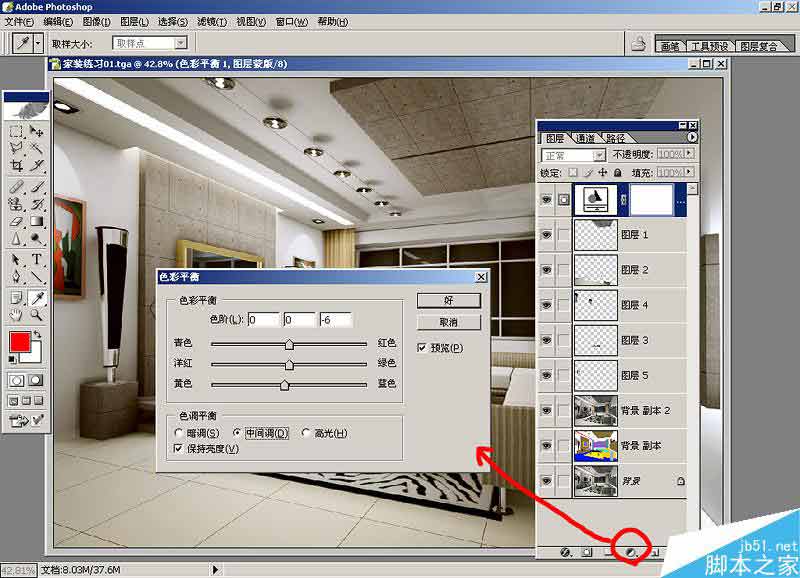Open the 取样大小 dropdown
Screen dimensions: 800x578
[181, 43]
